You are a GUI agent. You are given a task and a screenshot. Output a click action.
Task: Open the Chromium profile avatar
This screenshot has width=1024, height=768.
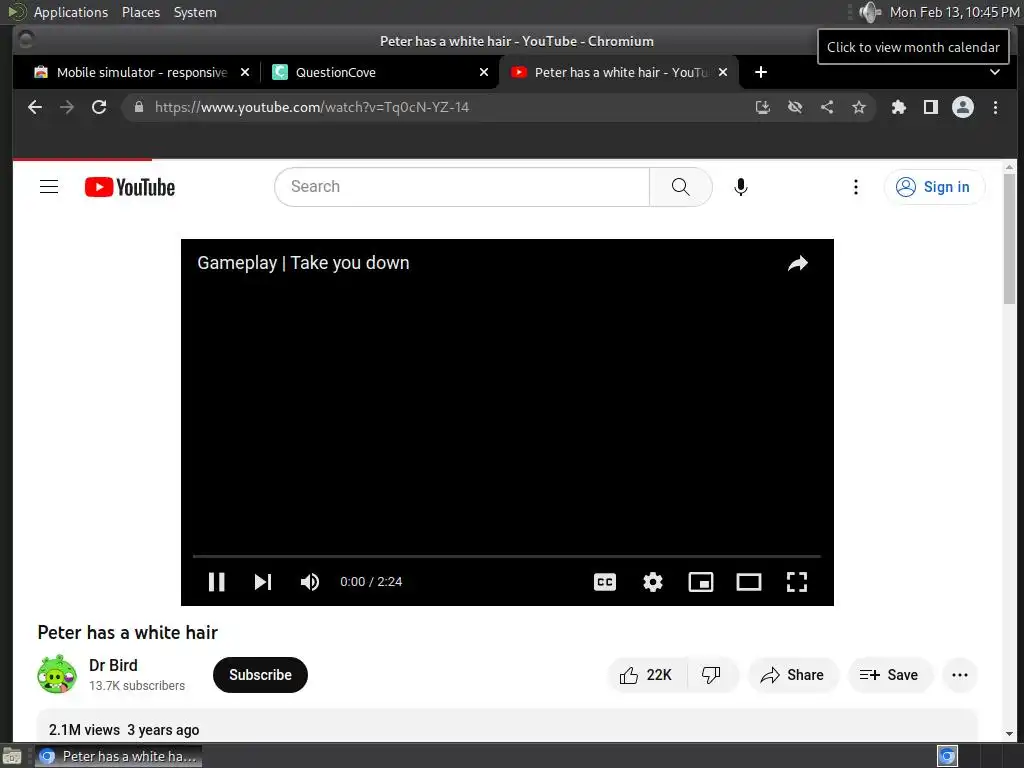(963, 107)
